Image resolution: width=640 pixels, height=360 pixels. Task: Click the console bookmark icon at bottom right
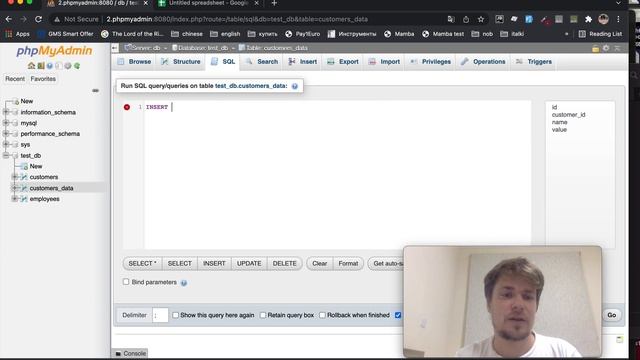620,340
